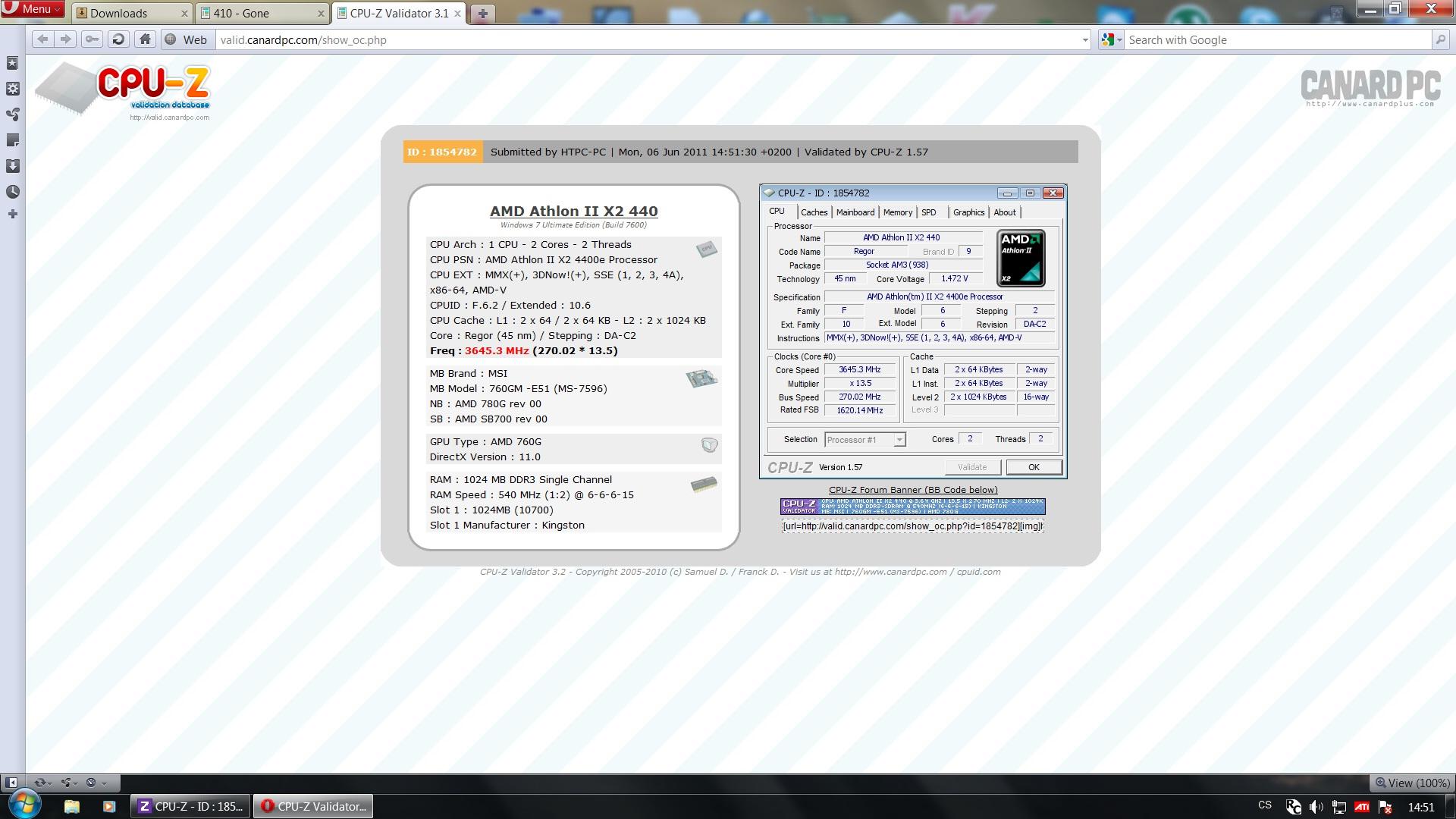Open the Bookmarks panel in sidebar
The image size is (1456, 819).
point(12,63)
